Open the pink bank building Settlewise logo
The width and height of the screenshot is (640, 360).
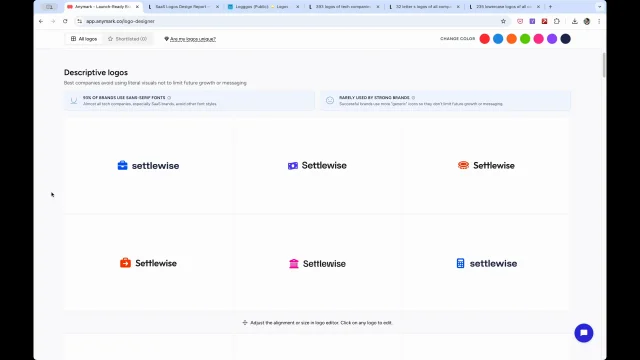point(317,263)
